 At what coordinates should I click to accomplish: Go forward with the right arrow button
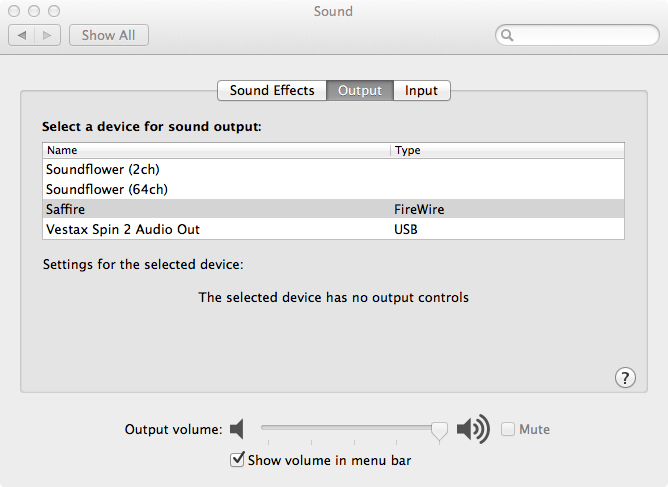click(x=48, y=35)
